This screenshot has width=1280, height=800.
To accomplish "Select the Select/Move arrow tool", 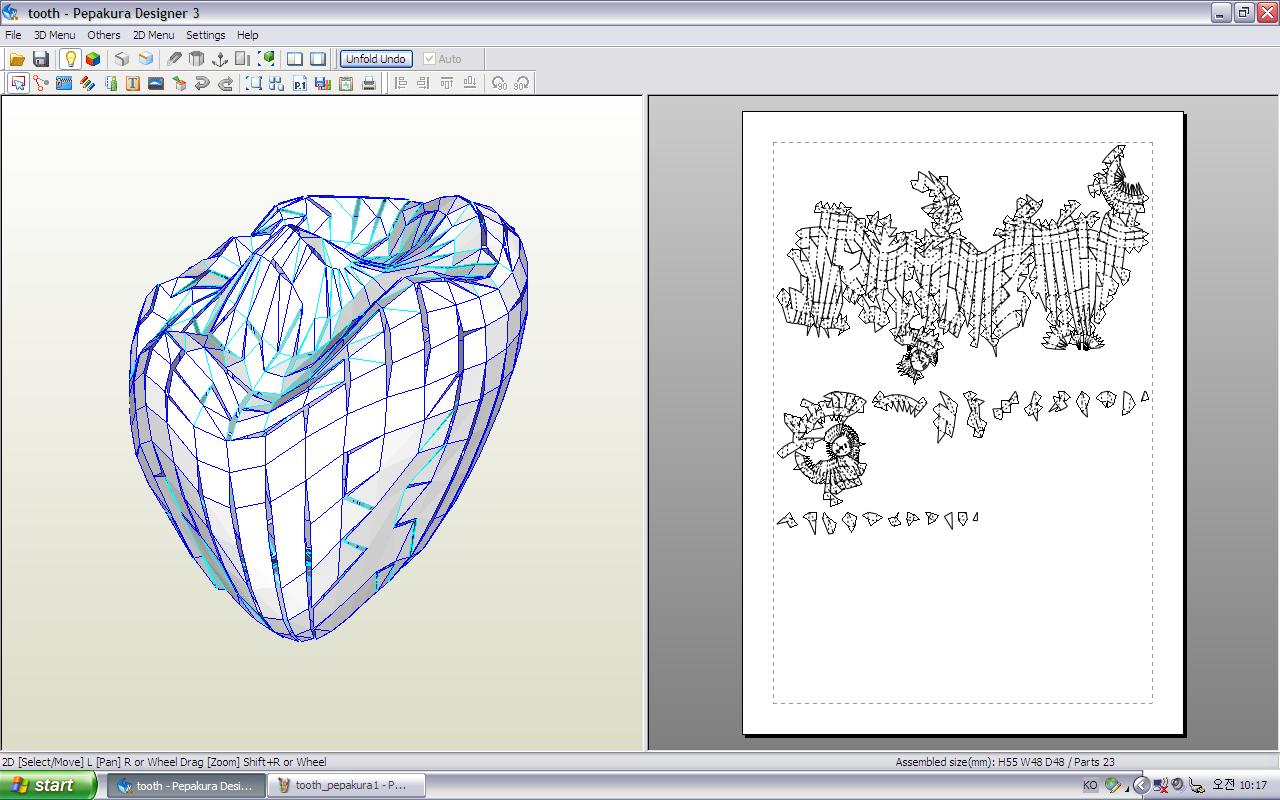I will pyautogui.click(x=18, y=84).
